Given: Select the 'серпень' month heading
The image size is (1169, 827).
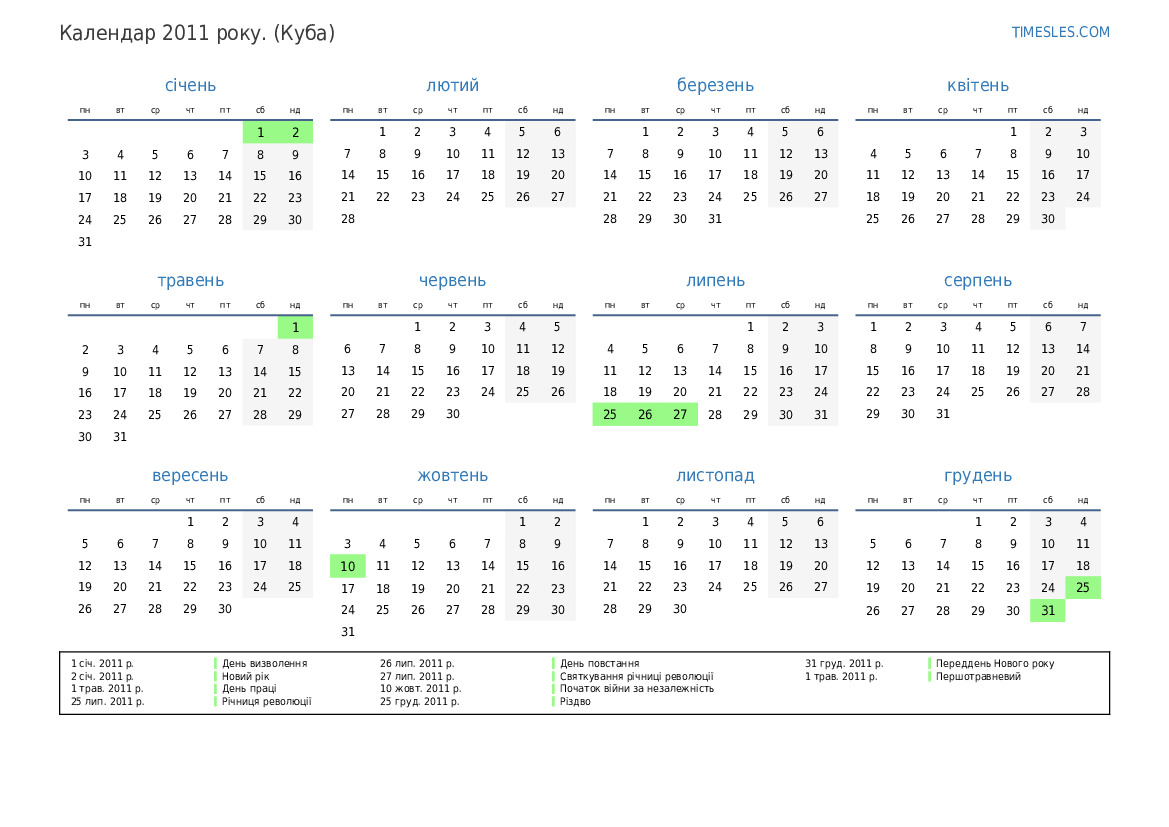Looking at the screenshot, I should coord(977,281).
